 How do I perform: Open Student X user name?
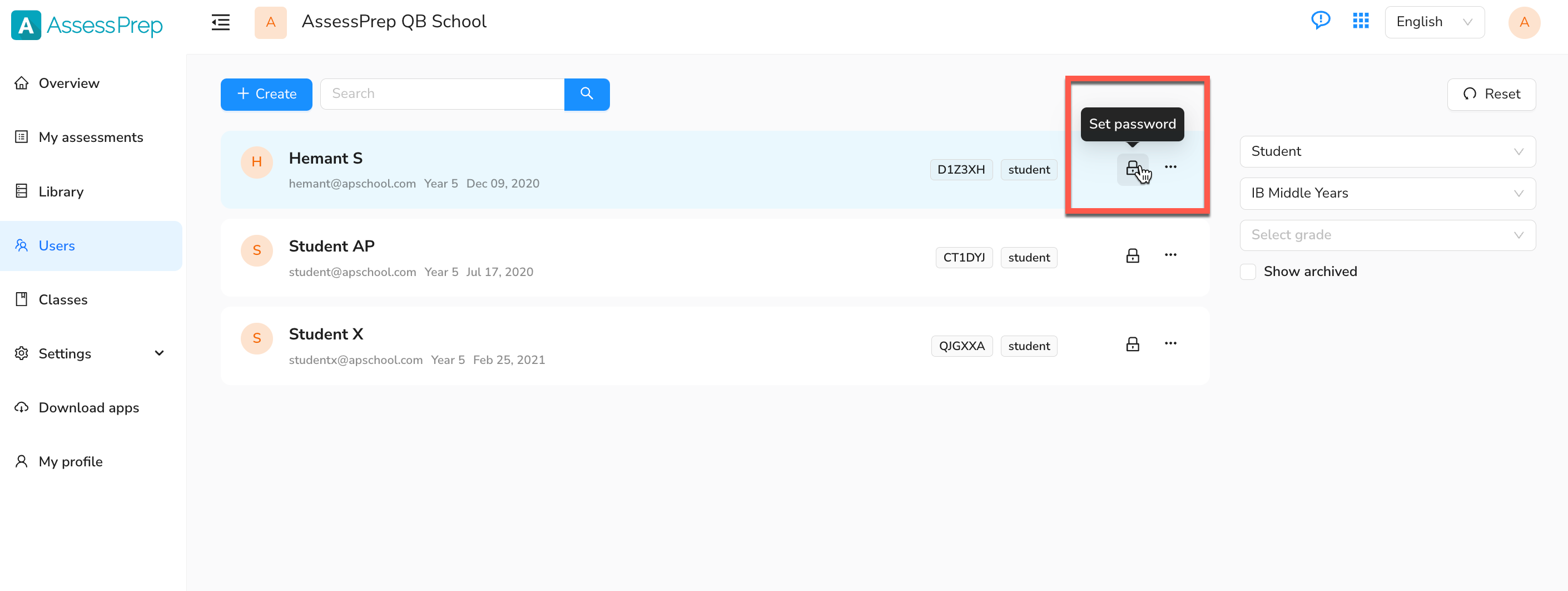tap(326, 334)
